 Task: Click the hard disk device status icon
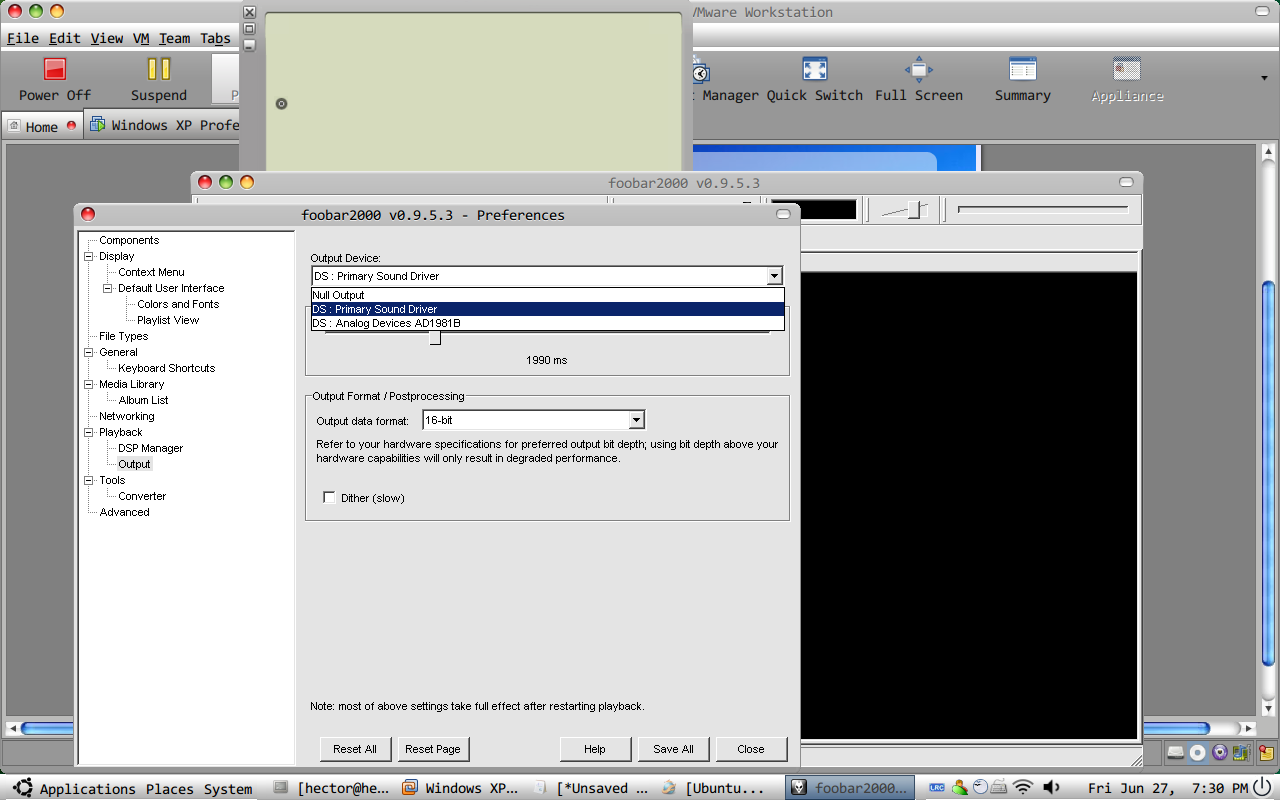(x=1176, y=752)
